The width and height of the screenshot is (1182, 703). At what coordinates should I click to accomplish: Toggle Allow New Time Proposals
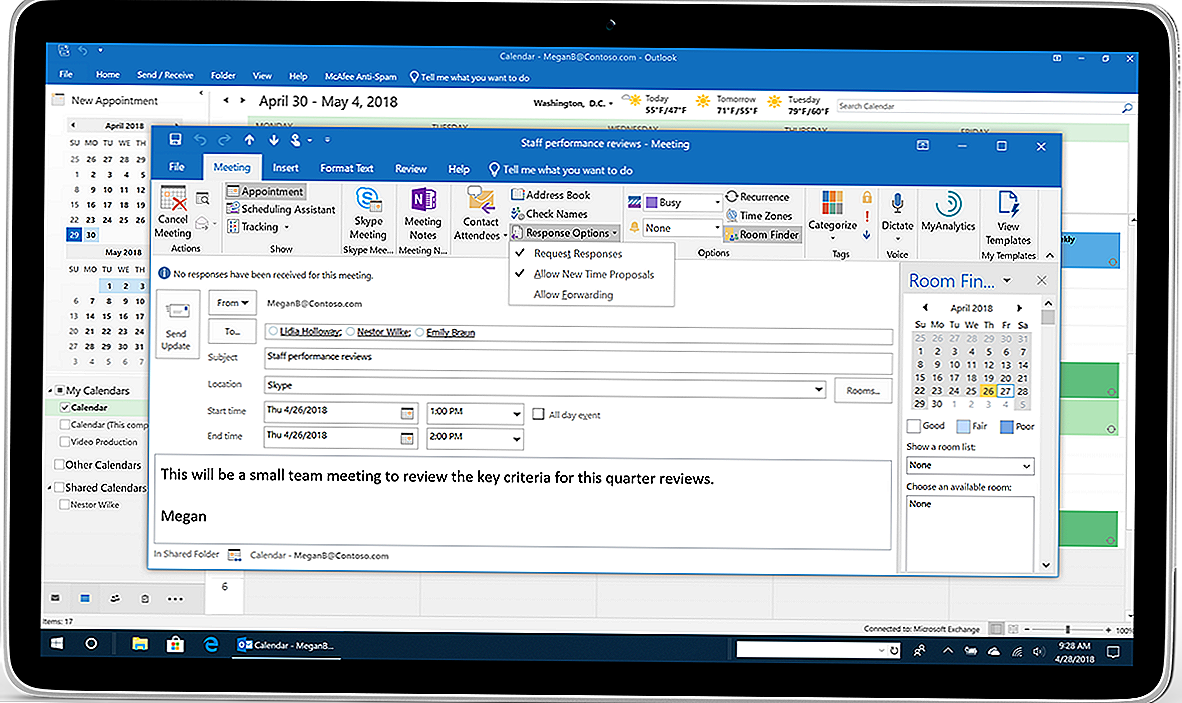tap(593, 274)
